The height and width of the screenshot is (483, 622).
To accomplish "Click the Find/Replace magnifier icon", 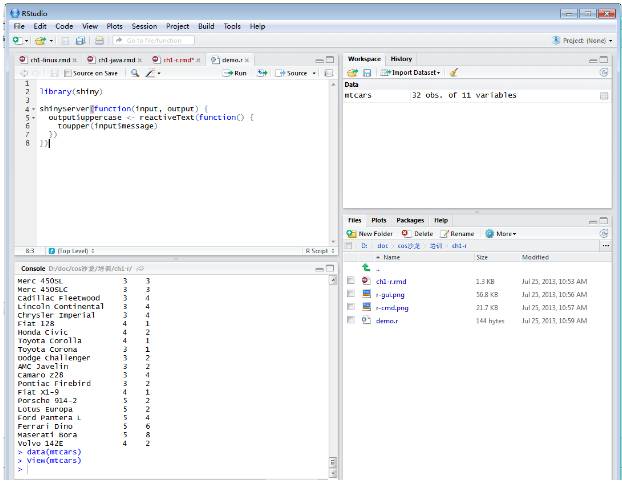I will 135,73.
